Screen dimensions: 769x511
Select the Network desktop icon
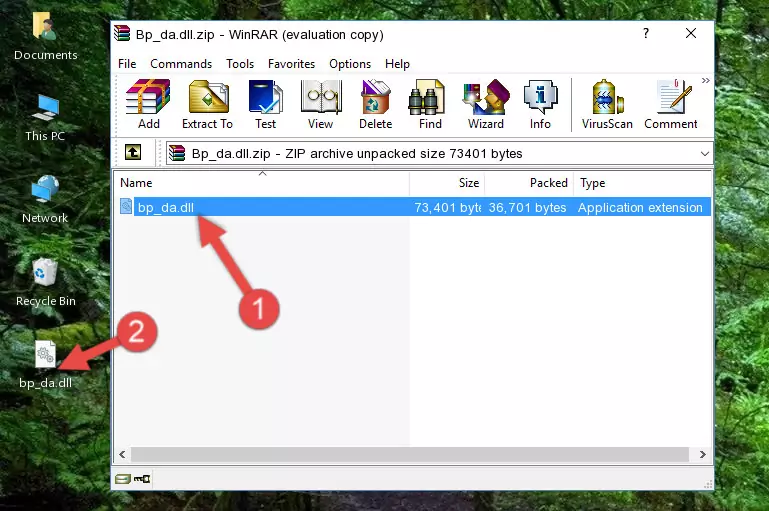coord(45,200)
